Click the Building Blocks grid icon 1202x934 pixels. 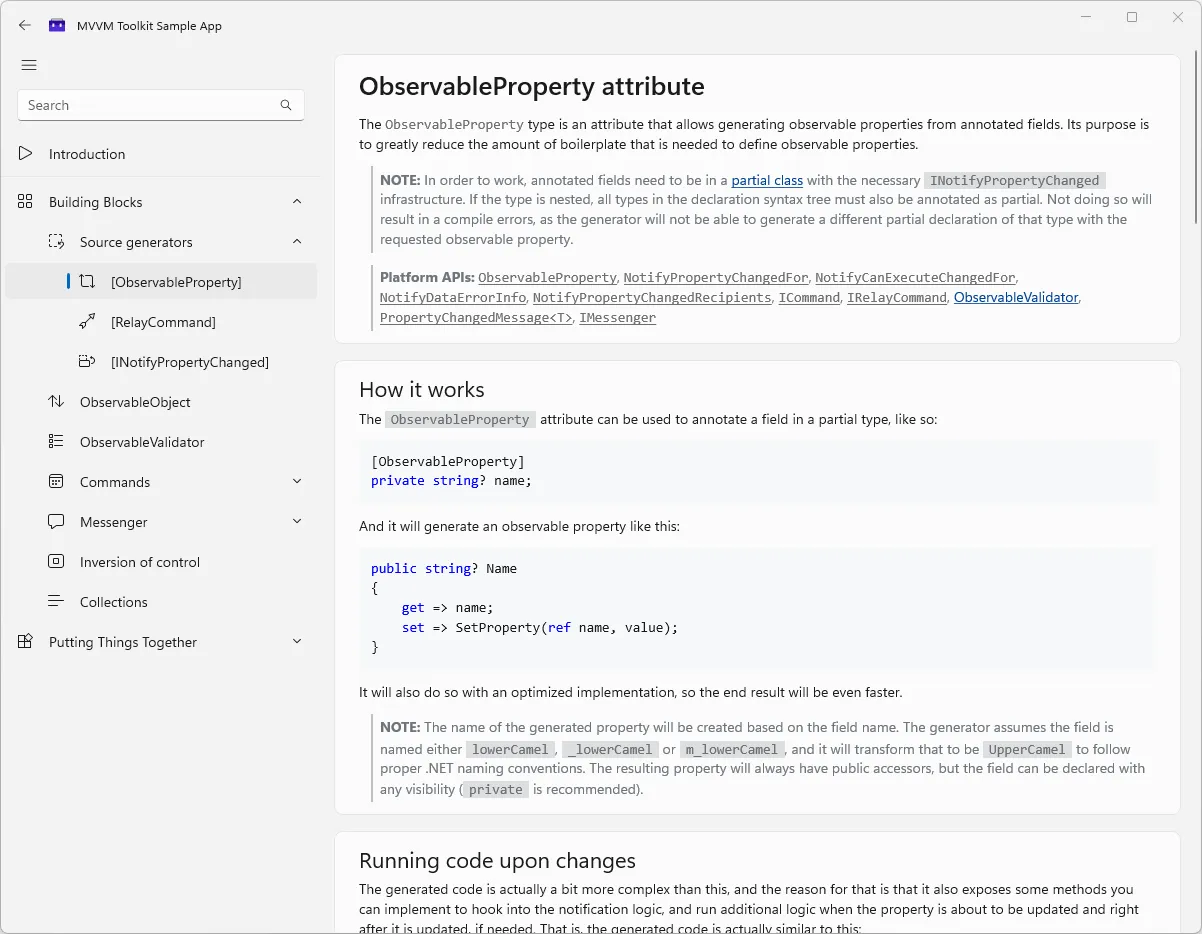click(25, 202)
